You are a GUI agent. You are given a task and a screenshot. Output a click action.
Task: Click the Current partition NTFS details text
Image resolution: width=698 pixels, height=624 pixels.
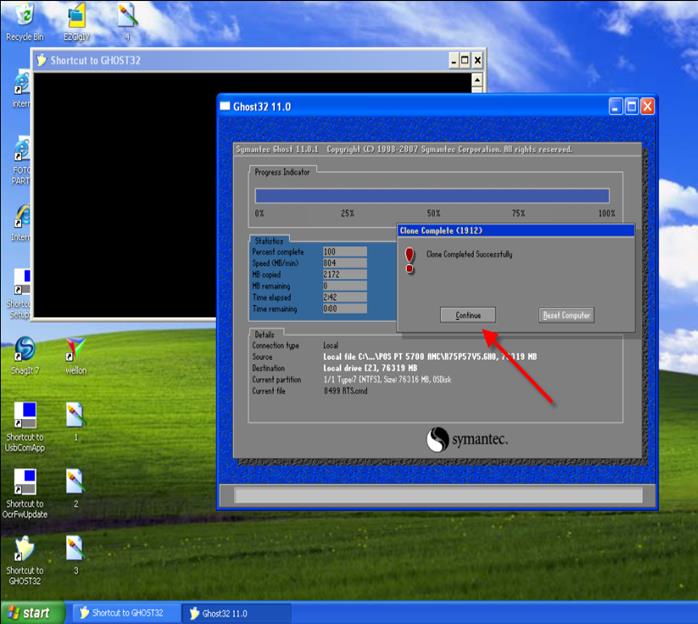pyautogui.click(x=387, y=380)
